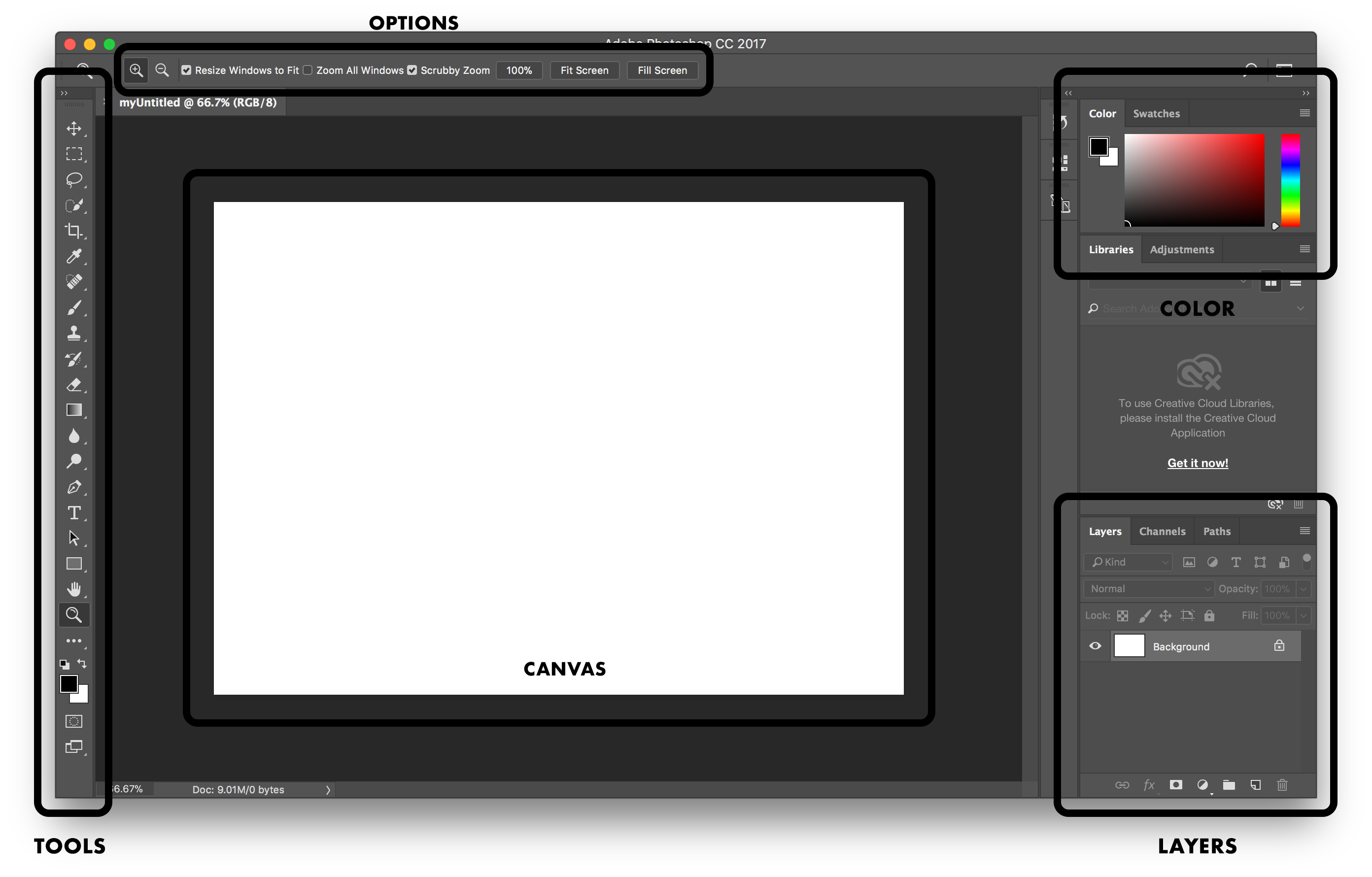The image size is (1372, 877).
Task: Click the Fit Screen button
Action: coord(584,70)
